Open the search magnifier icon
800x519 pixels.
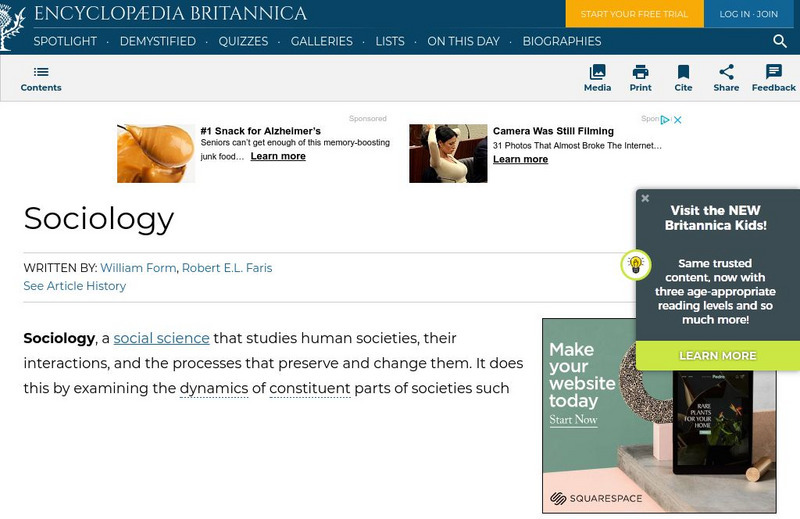pos(780,41)
